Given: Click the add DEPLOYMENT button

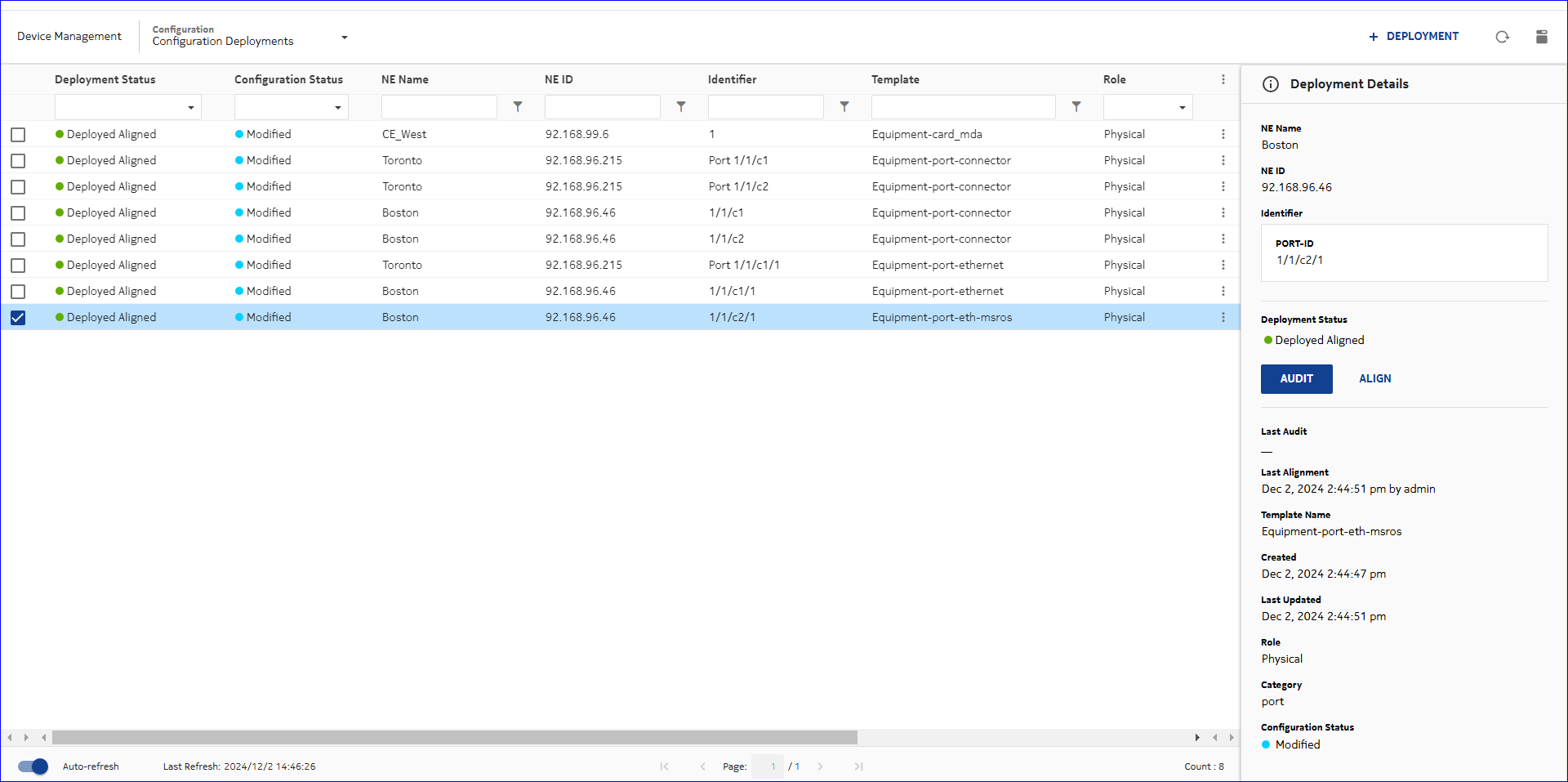Looking at the screenshot, I should point(1414,37).
